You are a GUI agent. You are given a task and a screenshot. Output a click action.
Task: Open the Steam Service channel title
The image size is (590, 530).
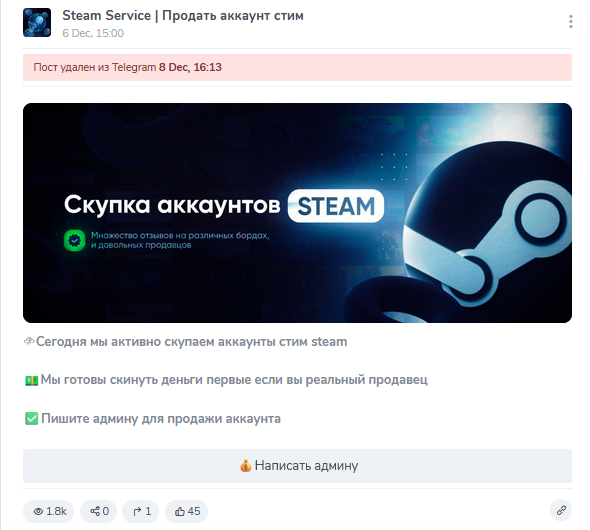(183, 16)
